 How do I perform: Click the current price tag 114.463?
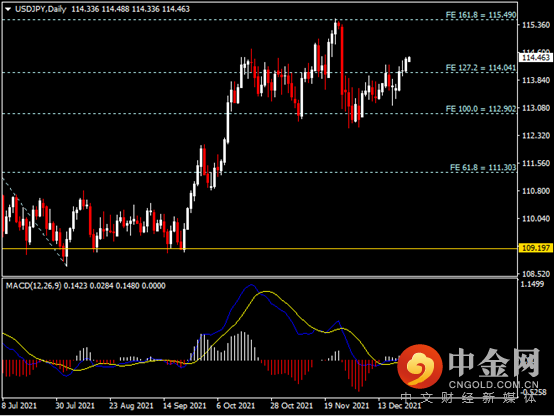[536, 58]
